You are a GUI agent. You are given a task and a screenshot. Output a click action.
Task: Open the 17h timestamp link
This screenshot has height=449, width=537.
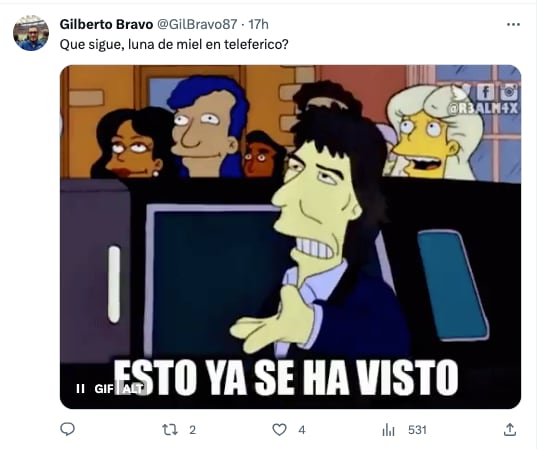258,24
